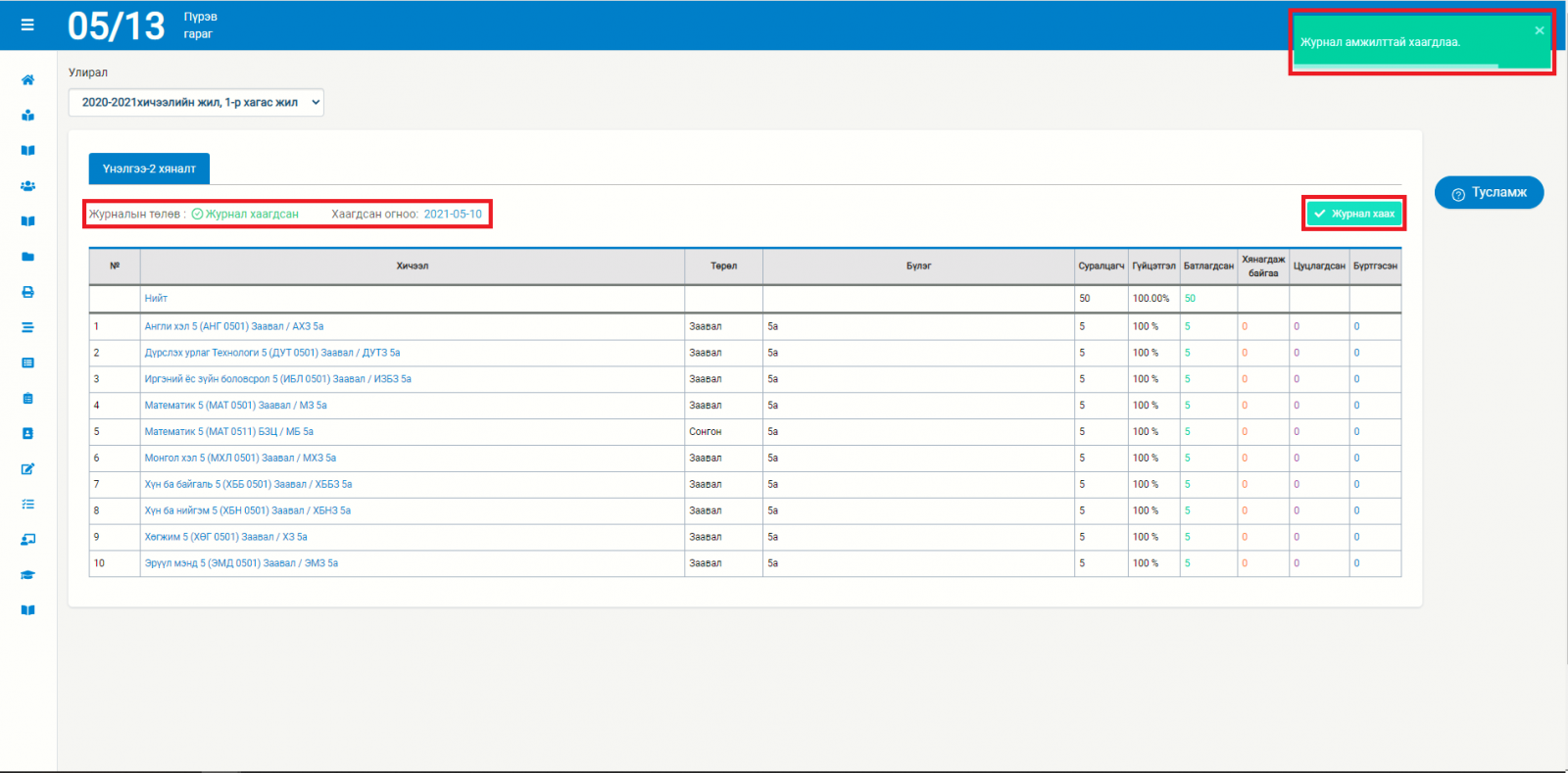Open the teacher chalkboard icon in sidebar
The image size is (1568, 773).
point(27,539)
